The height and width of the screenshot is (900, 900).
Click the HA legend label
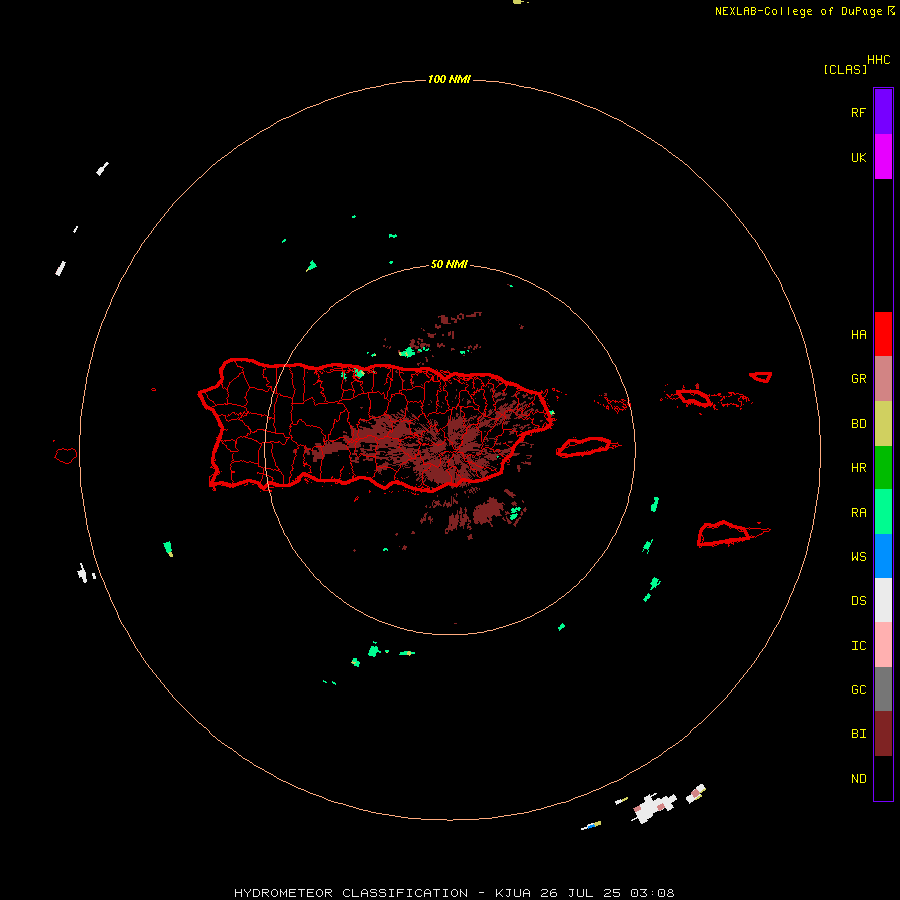click(x=858, y=335)
